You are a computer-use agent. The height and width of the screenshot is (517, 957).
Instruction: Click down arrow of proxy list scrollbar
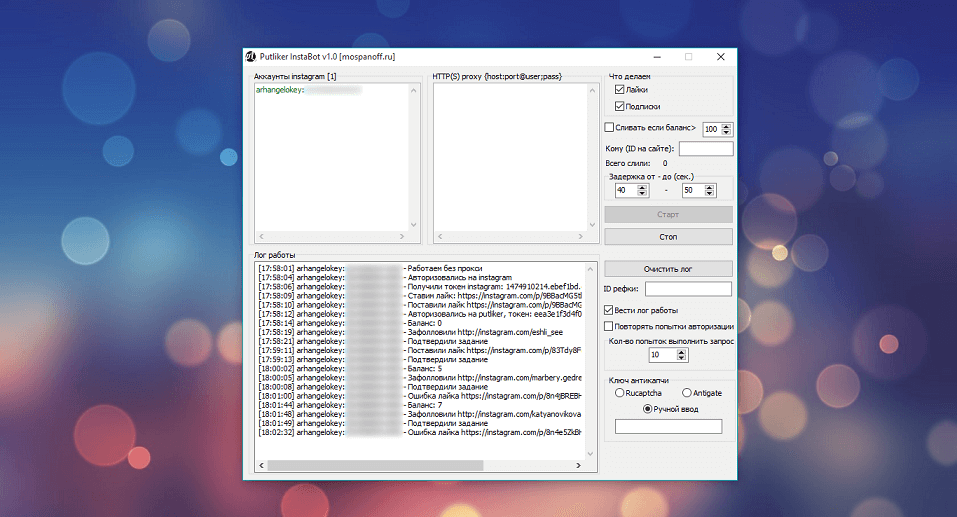point(592,225)
